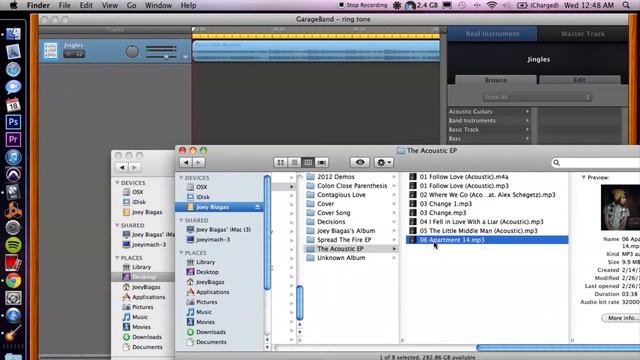The height and width of the screenshot is (360, 640).
Task: Click the Quick Look eye button
Action: pyautogui.click(x=360, y=162)
